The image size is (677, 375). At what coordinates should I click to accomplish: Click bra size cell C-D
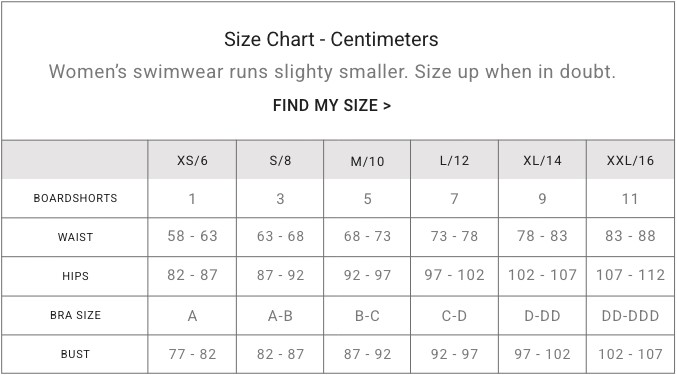(x=454, y=316)
